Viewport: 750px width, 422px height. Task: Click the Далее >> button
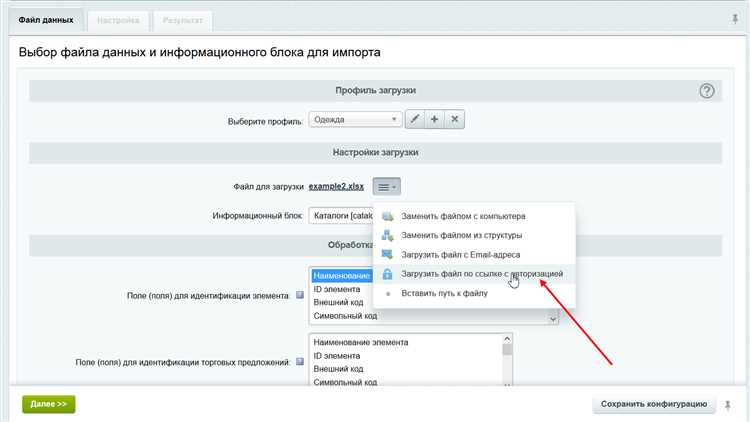click(49, 404)
